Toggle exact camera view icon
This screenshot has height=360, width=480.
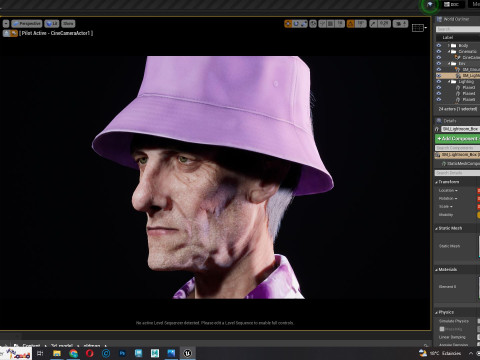pyautogui.click(x=14, y=33)
